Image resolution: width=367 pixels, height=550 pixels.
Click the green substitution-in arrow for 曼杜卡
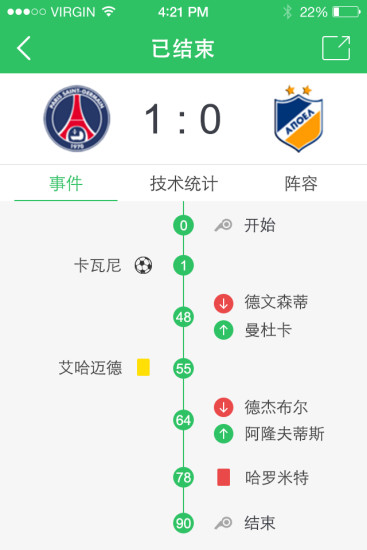[223, 330]
